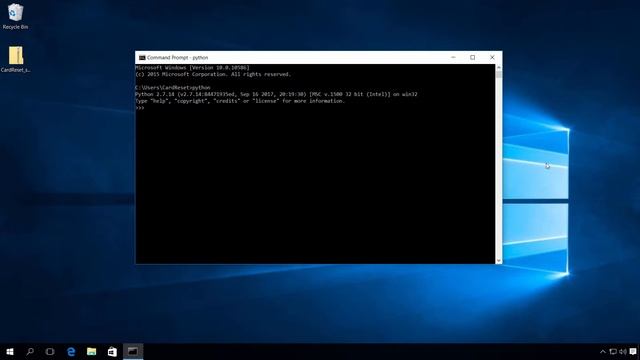Click the scrollbar up arrow in Command Prompt
The width and height of the screenshot is (640, 360).
pos(499,67)
